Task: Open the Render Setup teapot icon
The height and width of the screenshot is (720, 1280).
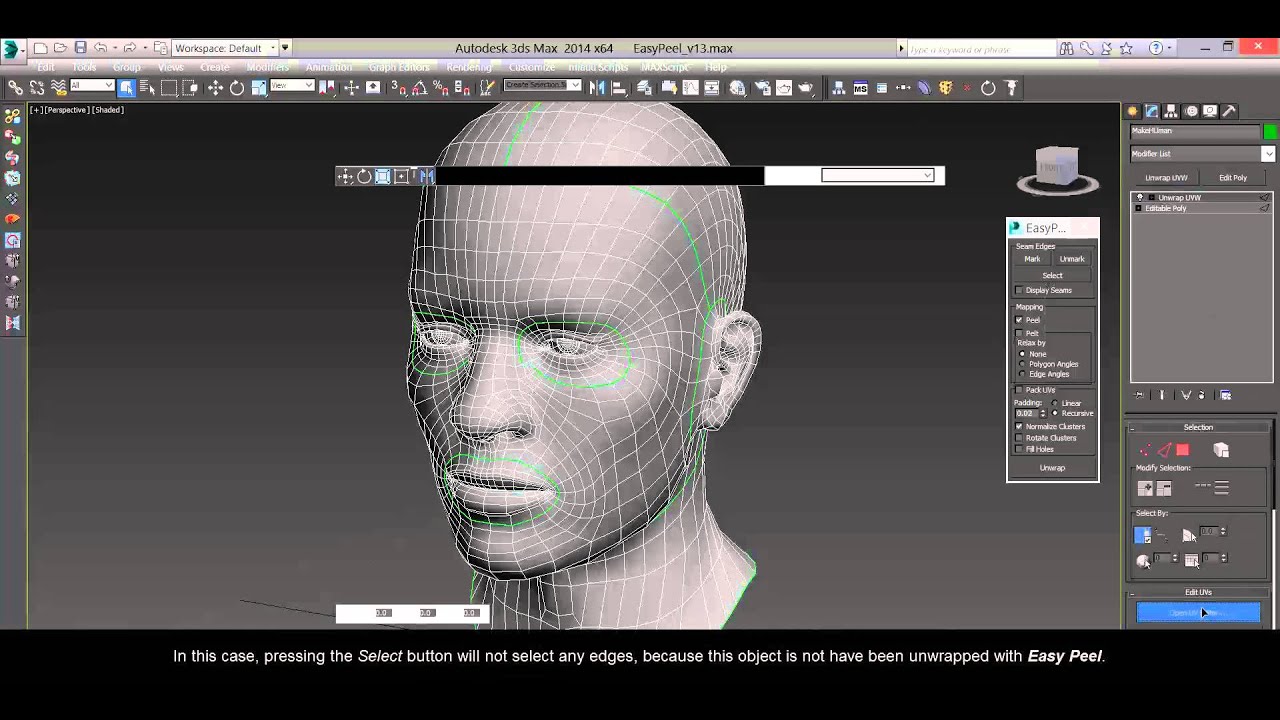Action: pyautogui.click(x=762, y=88)
